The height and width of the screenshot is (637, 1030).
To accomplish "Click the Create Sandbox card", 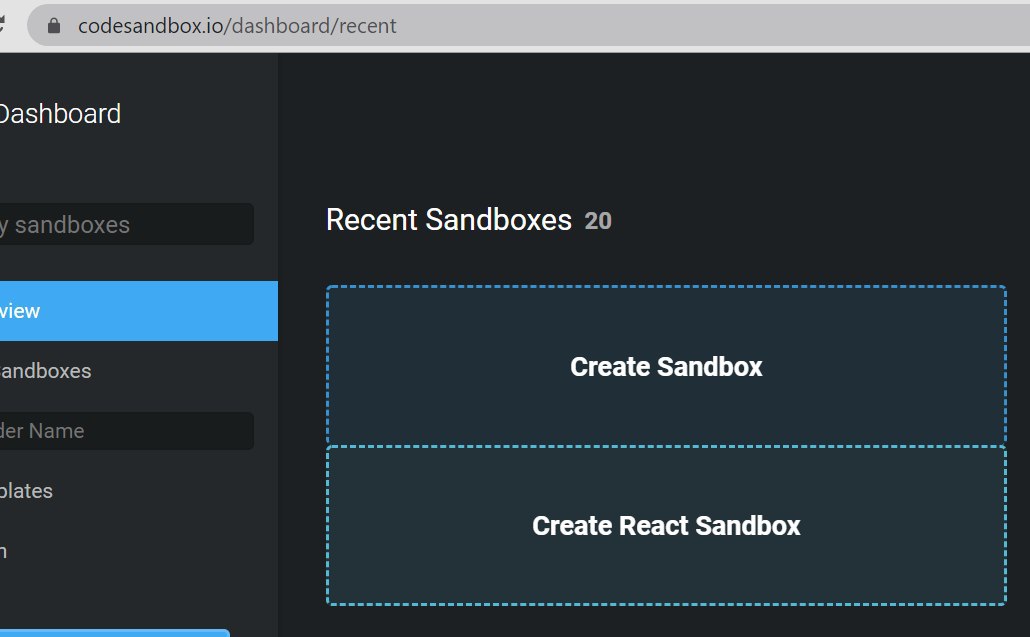I will [666, 366].
